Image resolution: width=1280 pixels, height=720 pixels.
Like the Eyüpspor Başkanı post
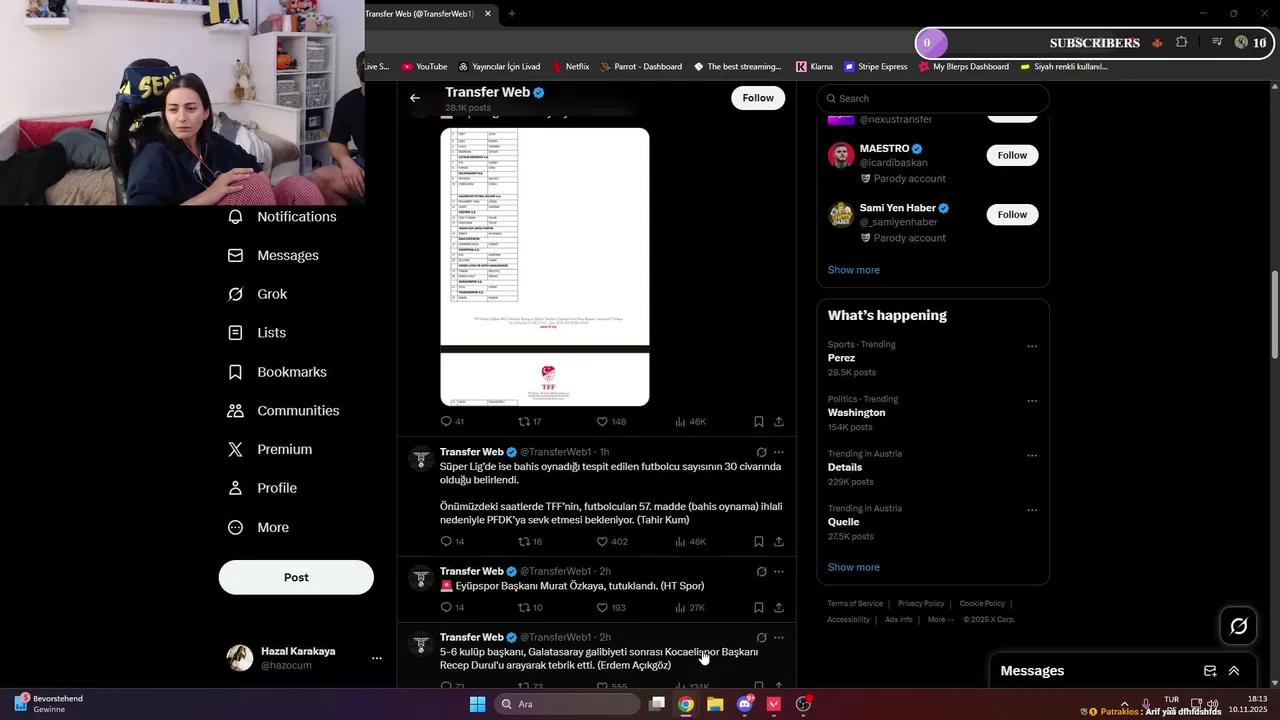[x=610, y=607]
